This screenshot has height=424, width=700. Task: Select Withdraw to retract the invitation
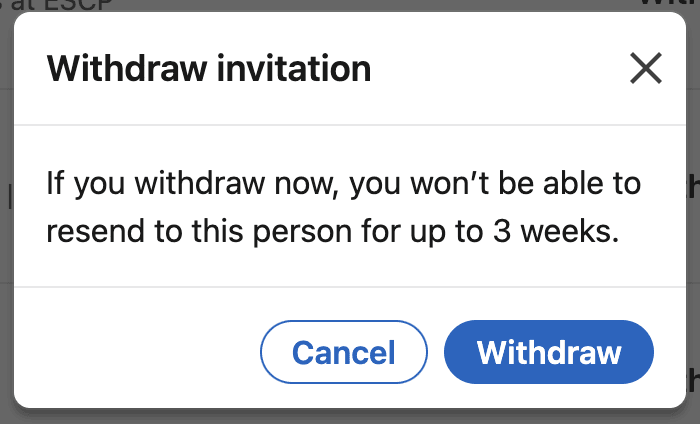[x=549, y=352]
